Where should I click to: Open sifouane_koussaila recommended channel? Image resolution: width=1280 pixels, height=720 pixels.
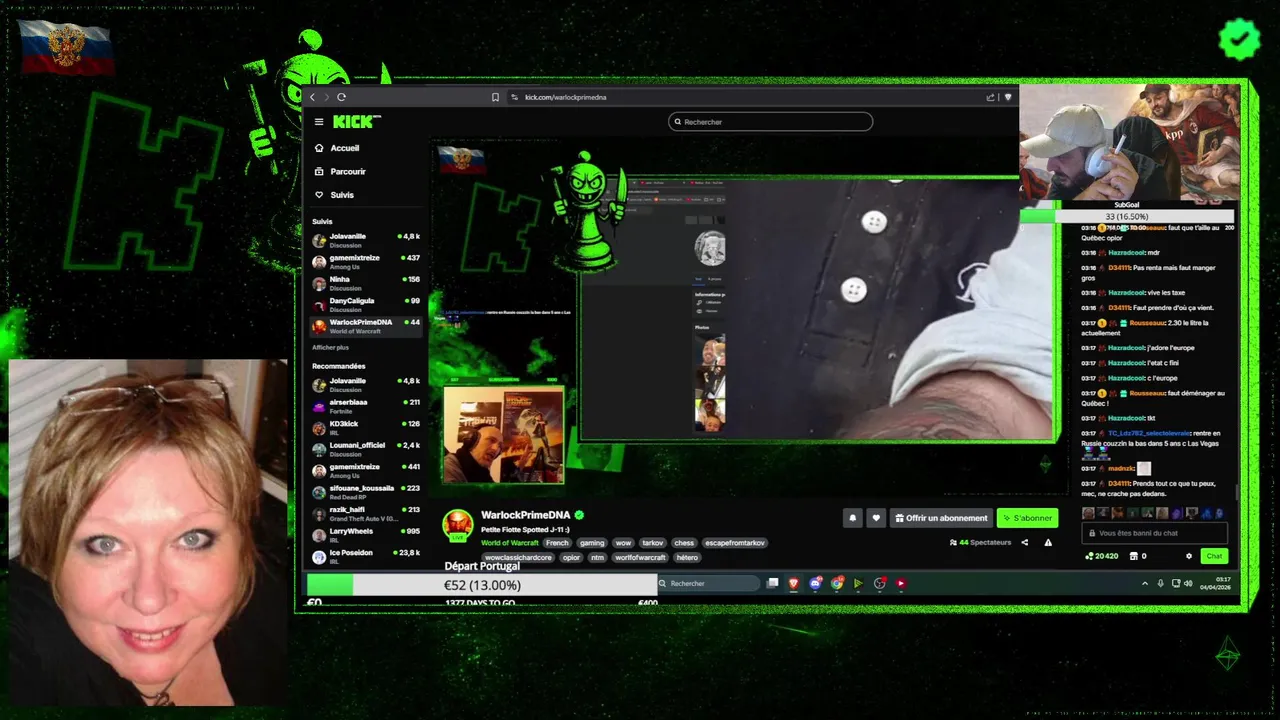tap(366, 492)
